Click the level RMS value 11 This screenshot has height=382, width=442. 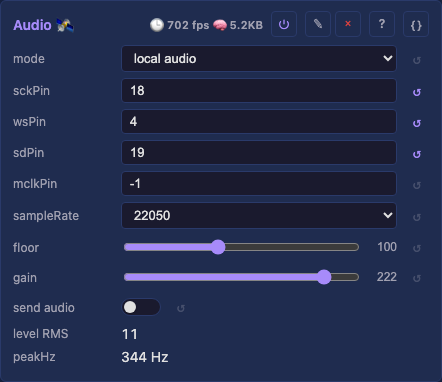pyautogui.click(x=130, y=334)
